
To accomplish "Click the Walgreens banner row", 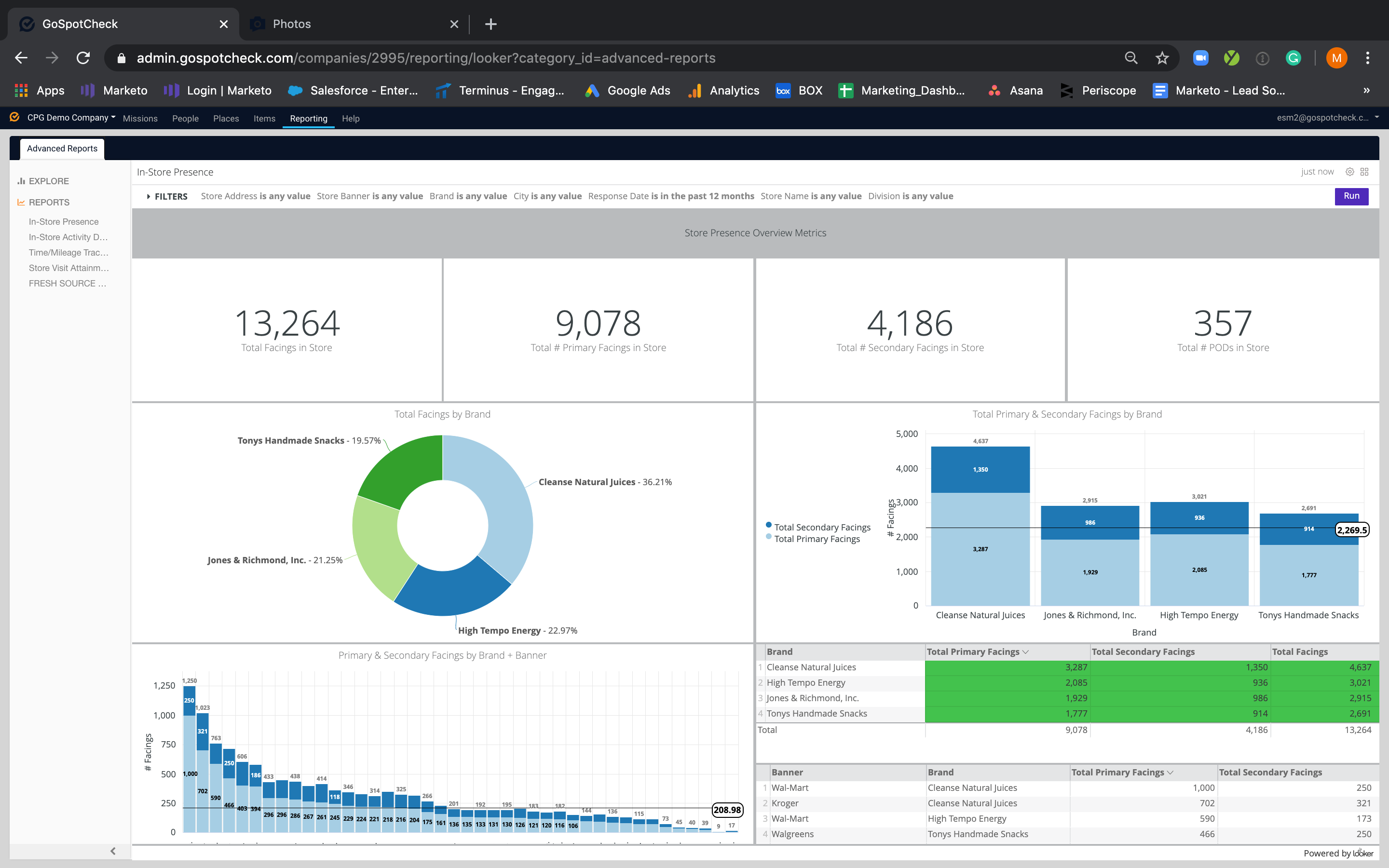I will click(x=1068, y=834).
